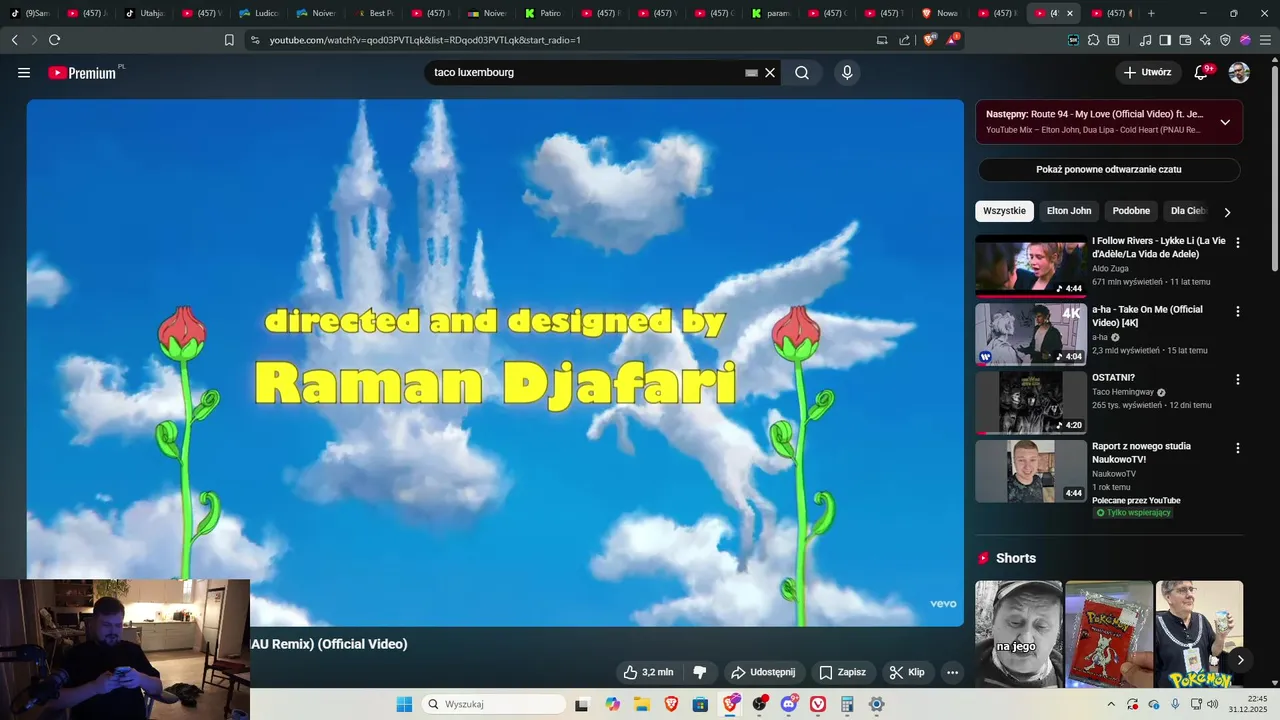This screenshot has height=720, width=1280.
Task: Reload the page
Action: [54, 40]
